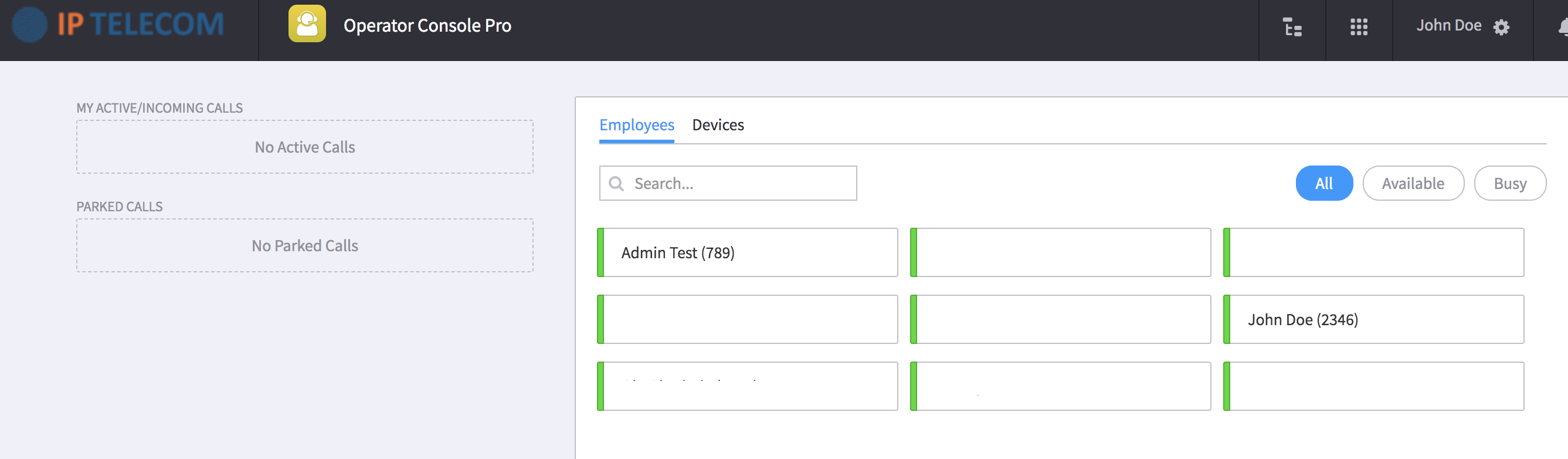Click the Operator Console Pro headset icon

(307, 24)
